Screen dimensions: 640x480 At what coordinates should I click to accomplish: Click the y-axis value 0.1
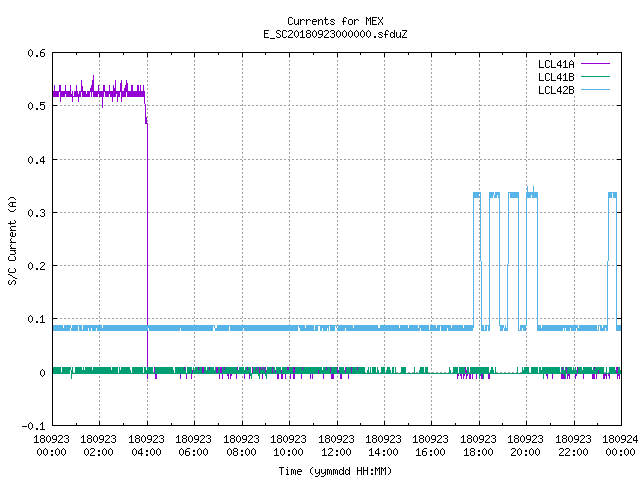coord(36,319)
